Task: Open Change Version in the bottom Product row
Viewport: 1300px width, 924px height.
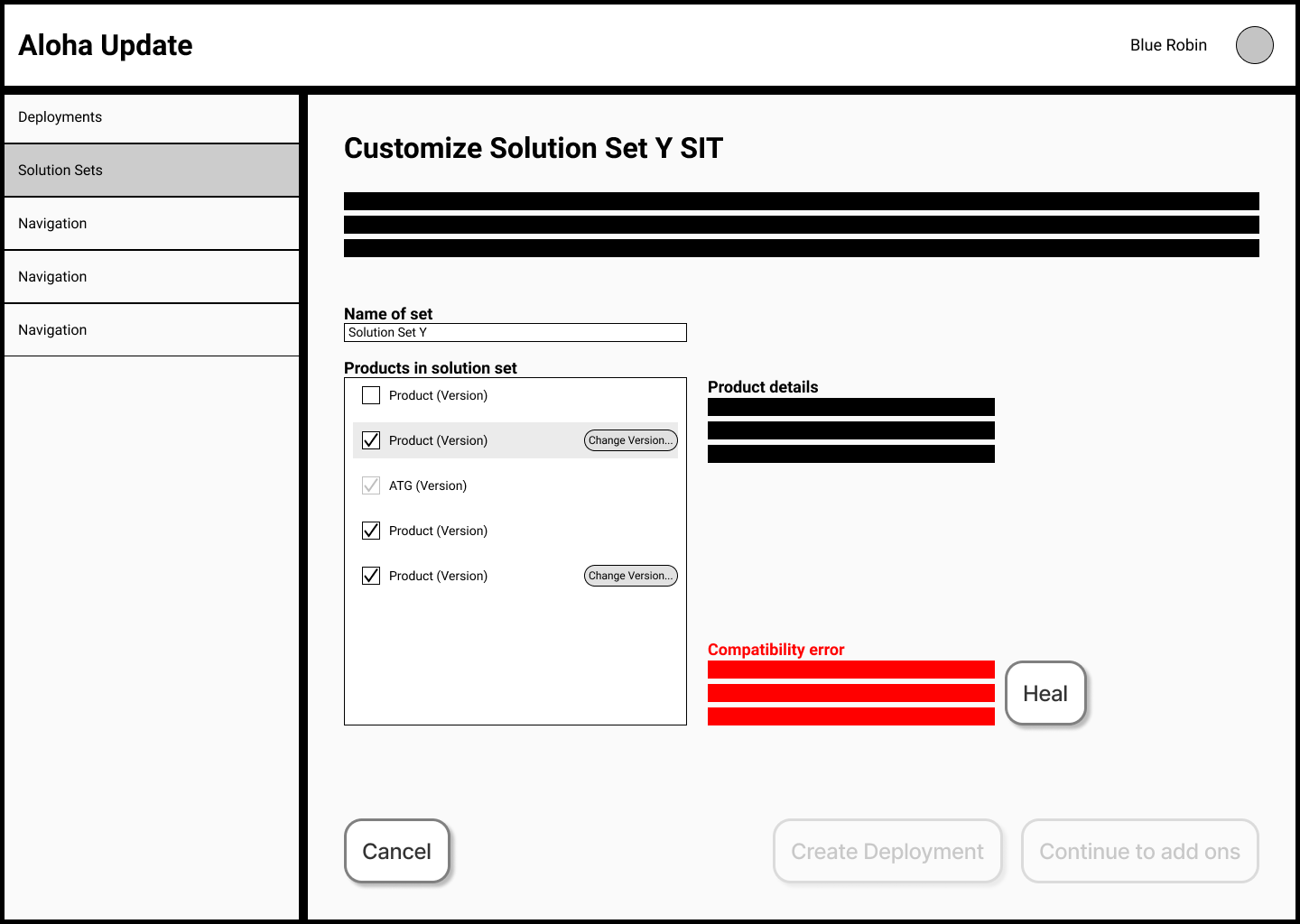Action: point(630,576)
